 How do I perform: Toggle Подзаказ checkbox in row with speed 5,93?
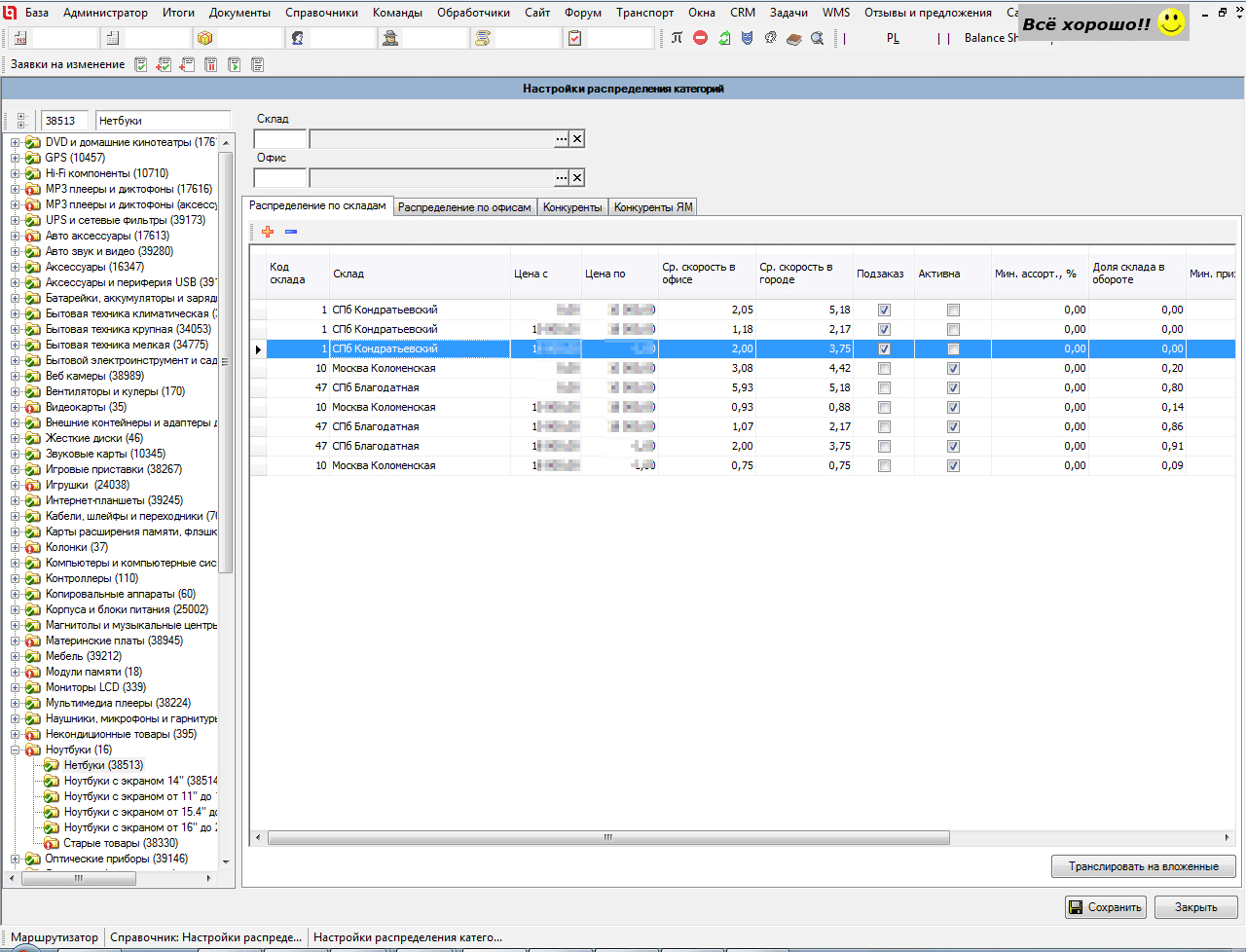884,387
